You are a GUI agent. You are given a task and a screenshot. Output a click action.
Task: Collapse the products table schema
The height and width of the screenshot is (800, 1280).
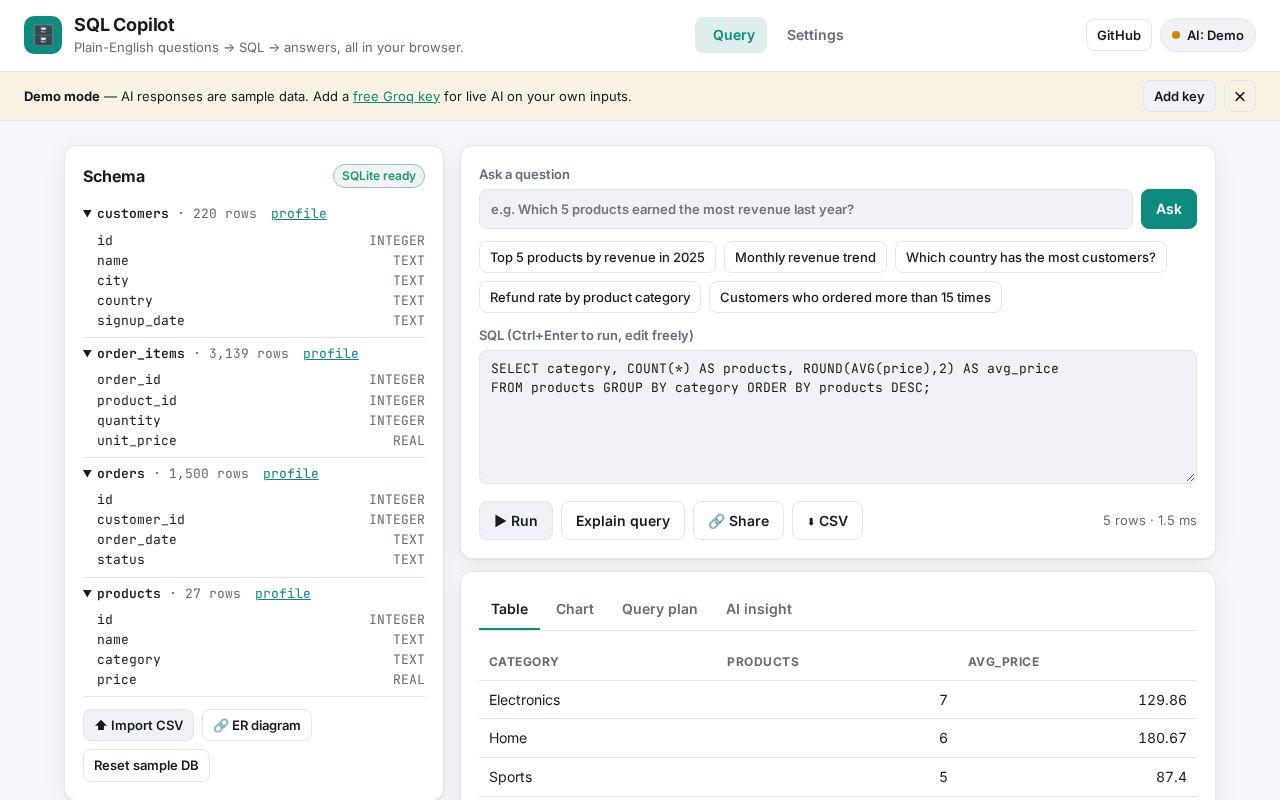88,594
